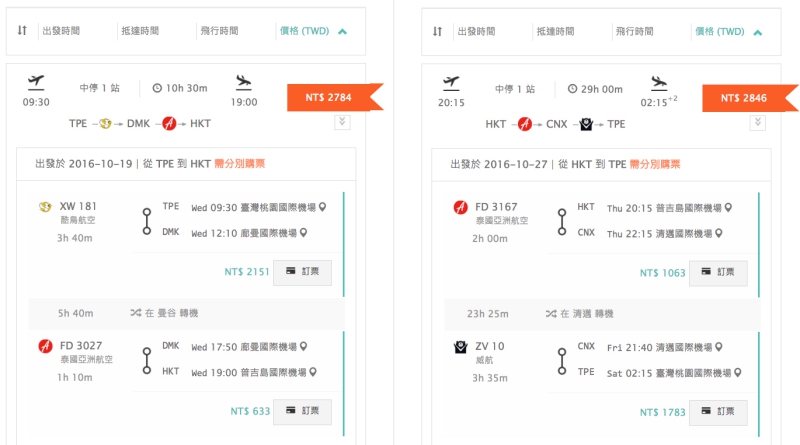Click the XW 181 airline logo
The width and height of the screenshot is (800, 445).
point(44,207)
